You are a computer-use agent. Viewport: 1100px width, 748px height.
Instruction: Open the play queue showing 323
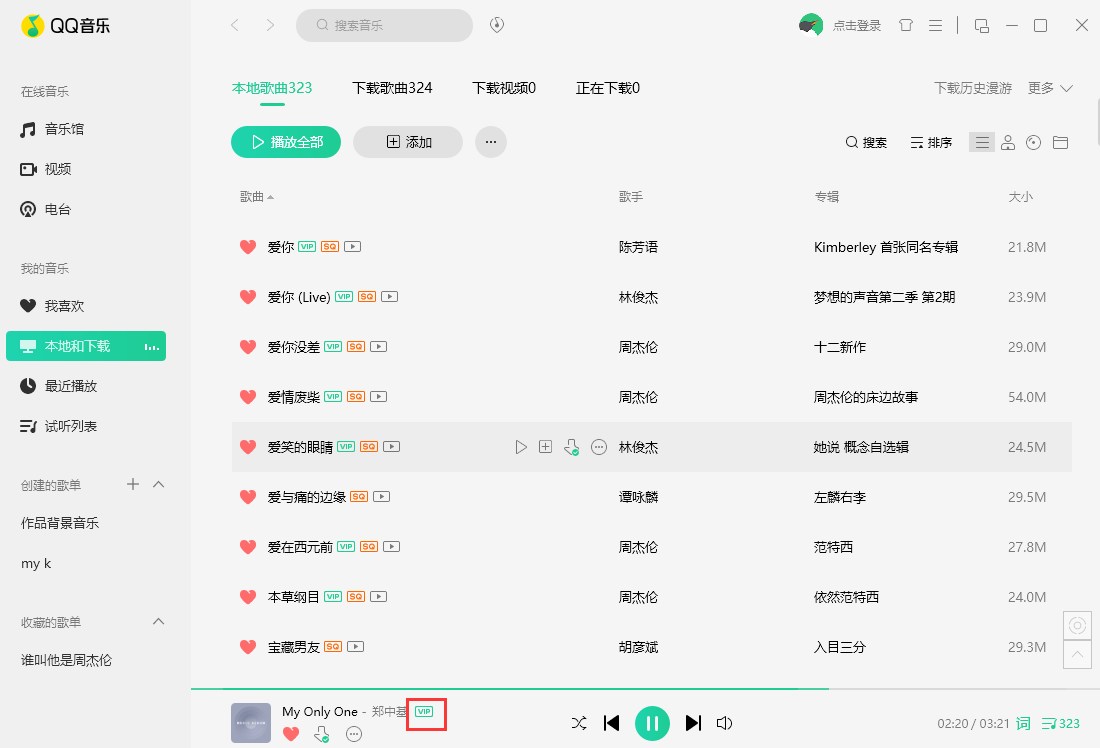coord(1060,723)
